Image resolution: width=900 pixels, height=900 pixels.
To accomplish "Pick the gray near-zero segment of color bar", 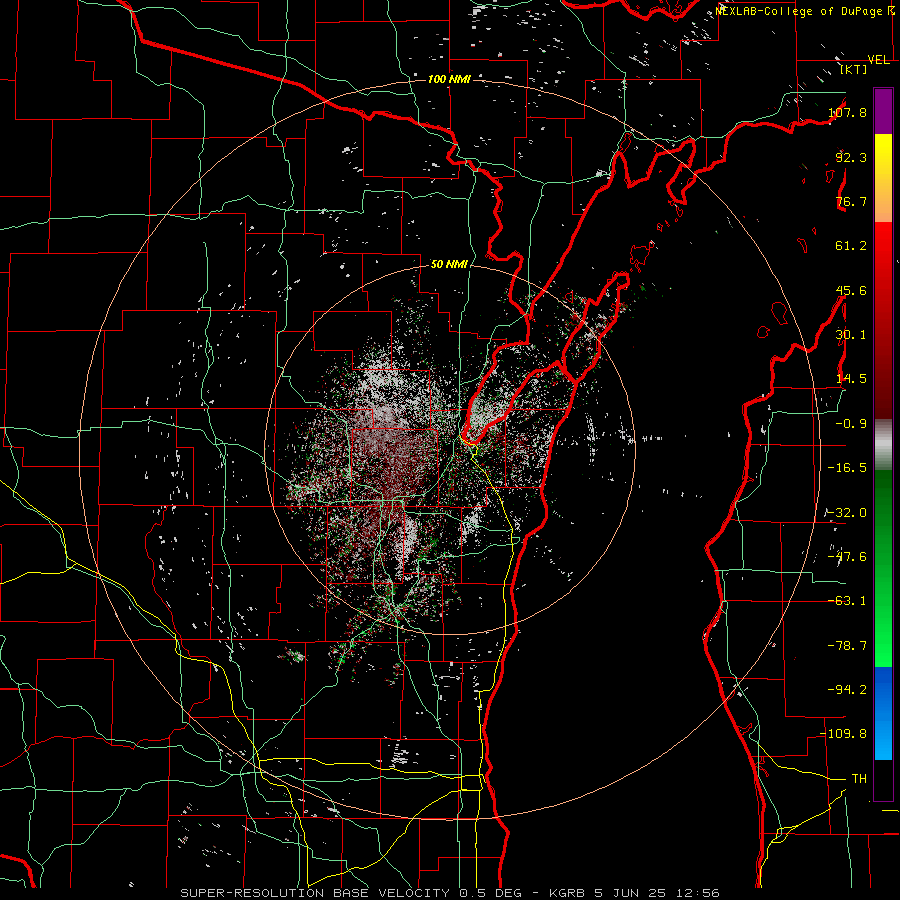I will [883, 442].
